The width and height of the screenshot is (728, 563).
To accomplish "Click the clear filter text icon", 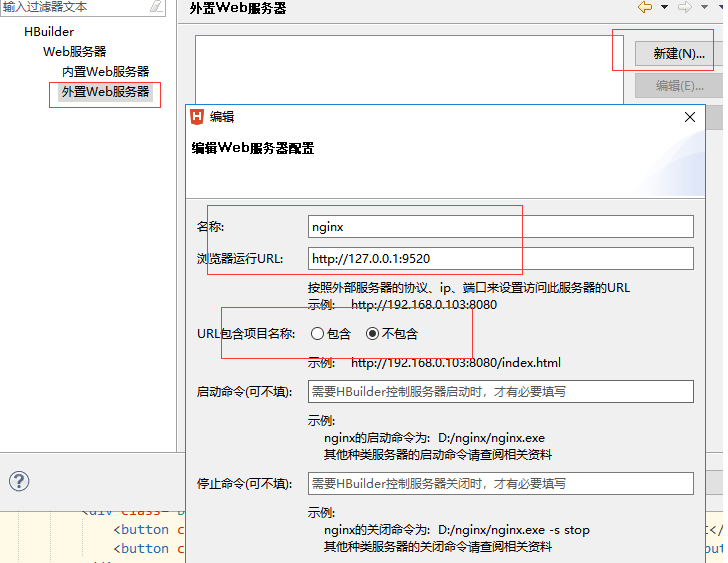I will pos(156,6).
